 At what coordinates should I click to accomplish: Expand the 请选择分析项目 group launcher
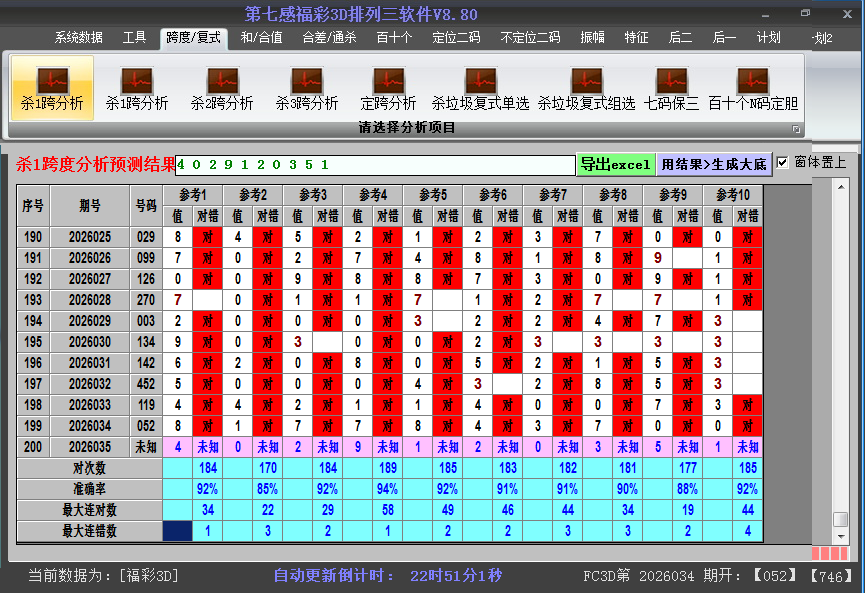[797, 128]
